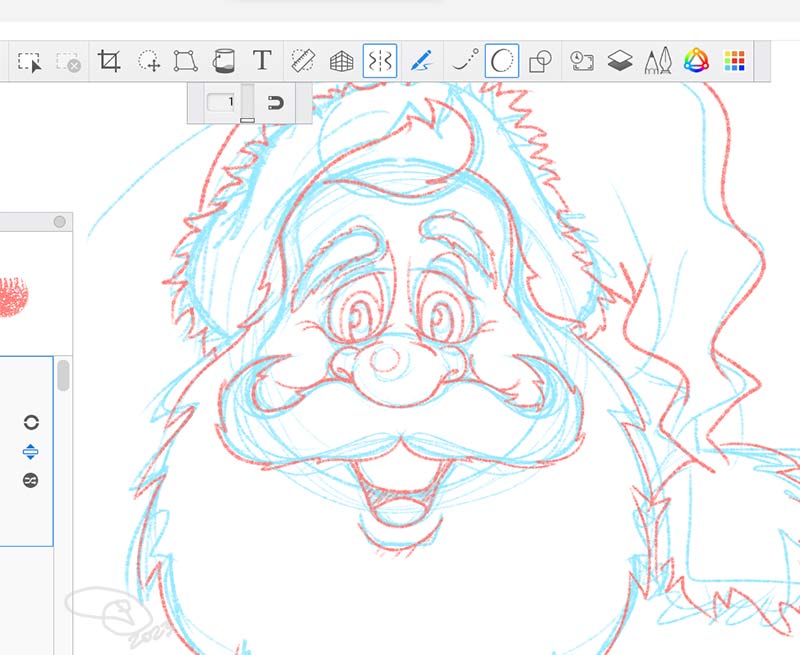
Task: Click the curve ruler value field
Action: tap(221, 103)
